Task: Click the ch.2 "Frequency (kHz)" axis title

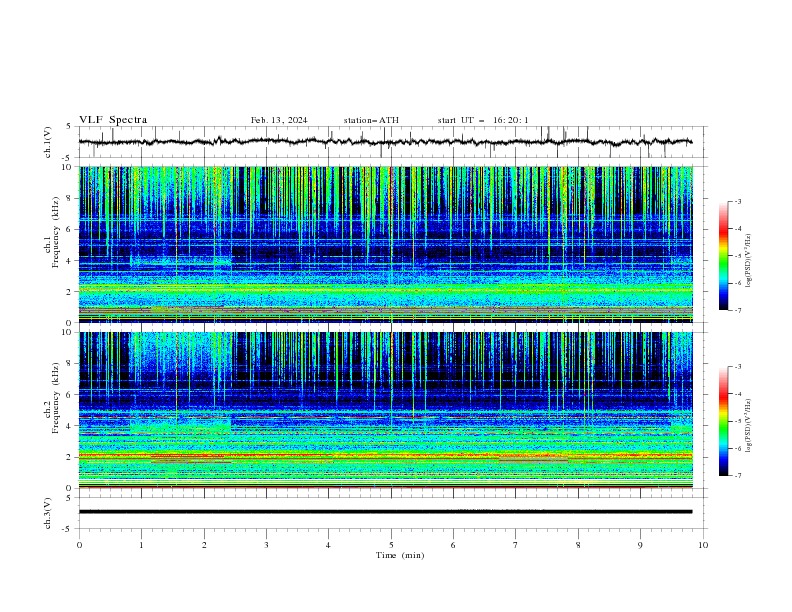Action: tap(56, 398)
